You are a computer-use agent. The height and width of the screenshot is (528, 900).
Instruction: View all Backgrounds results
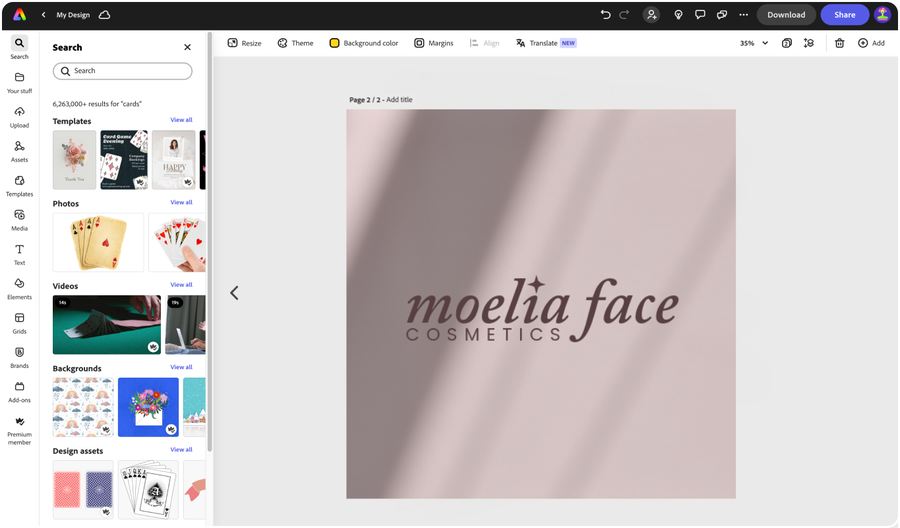point(181,367)
